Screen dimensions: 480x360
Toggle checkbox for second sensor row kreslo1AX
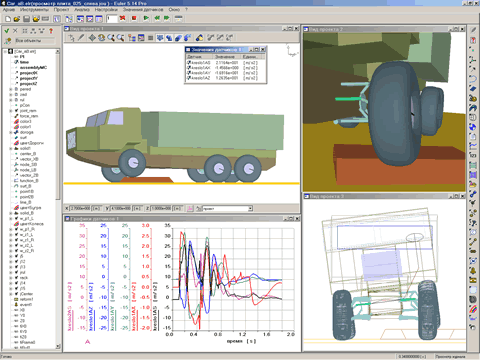tap(189, 68)
